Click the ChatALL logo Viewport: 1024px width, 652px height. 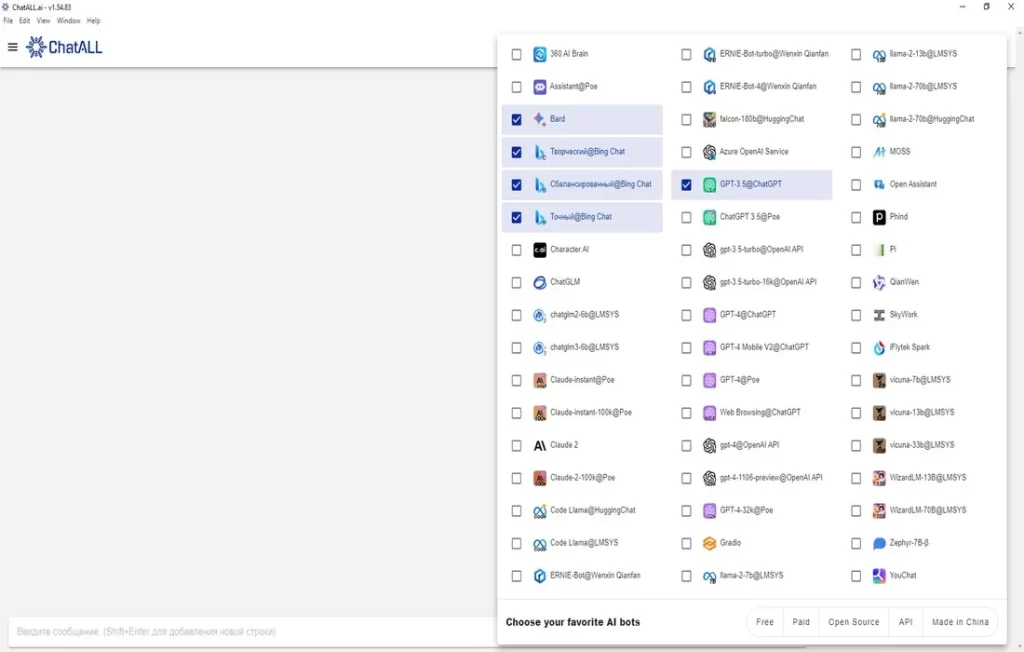click(x=64, y=47)
